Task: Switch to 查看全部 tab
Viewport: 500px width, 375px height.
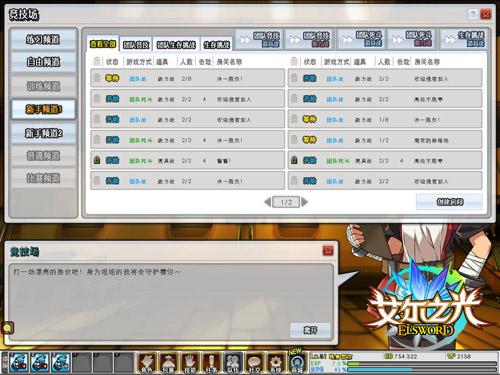Action: [103, 44]
